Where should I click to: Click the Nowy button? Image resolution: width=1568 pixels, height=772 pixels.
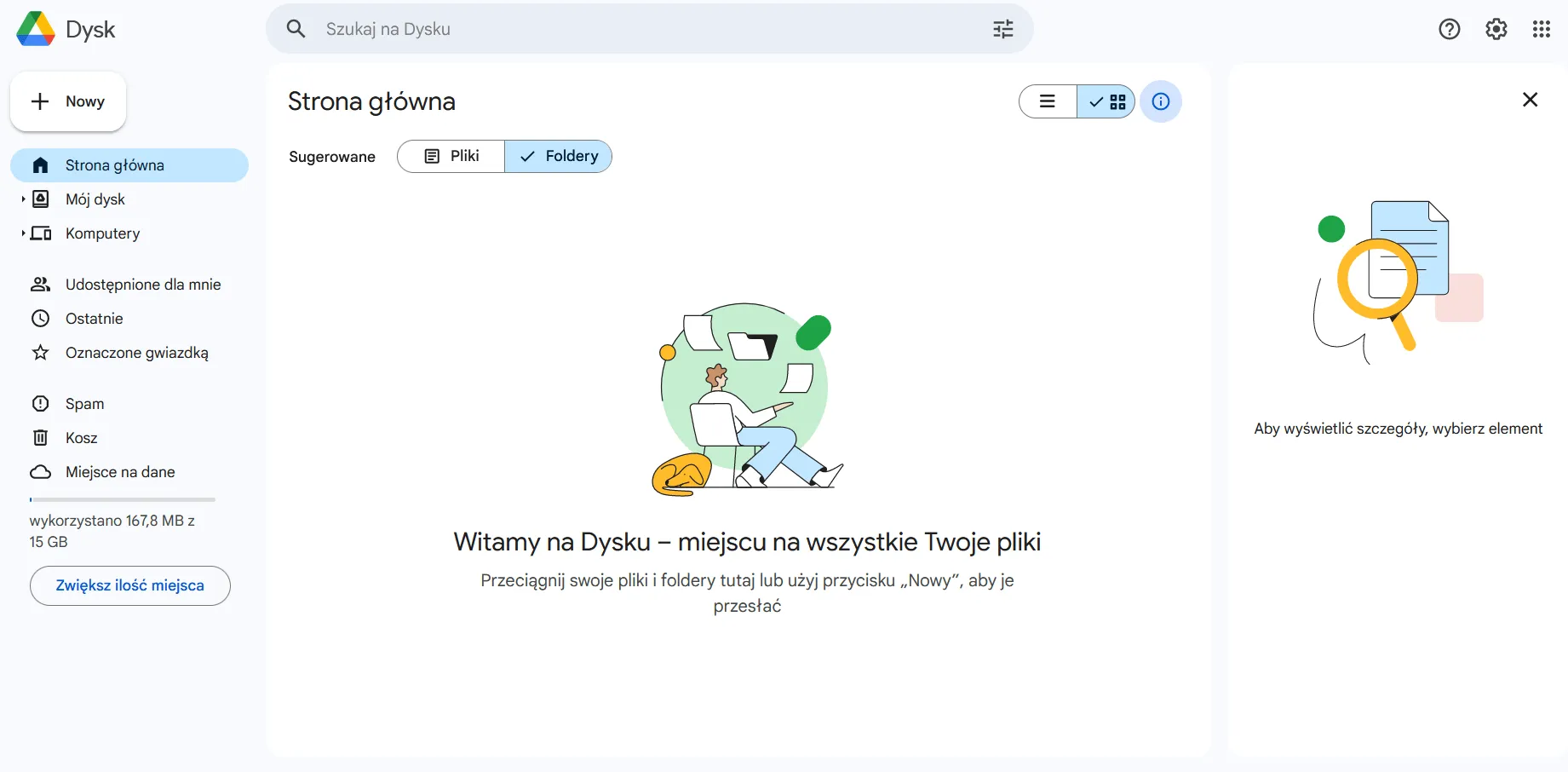[x=68, y=101]
